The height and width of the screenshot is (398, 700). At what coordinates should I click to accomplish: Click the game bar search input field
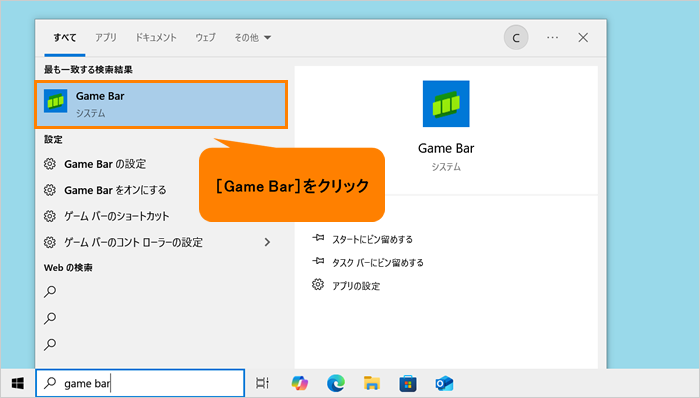140,383
